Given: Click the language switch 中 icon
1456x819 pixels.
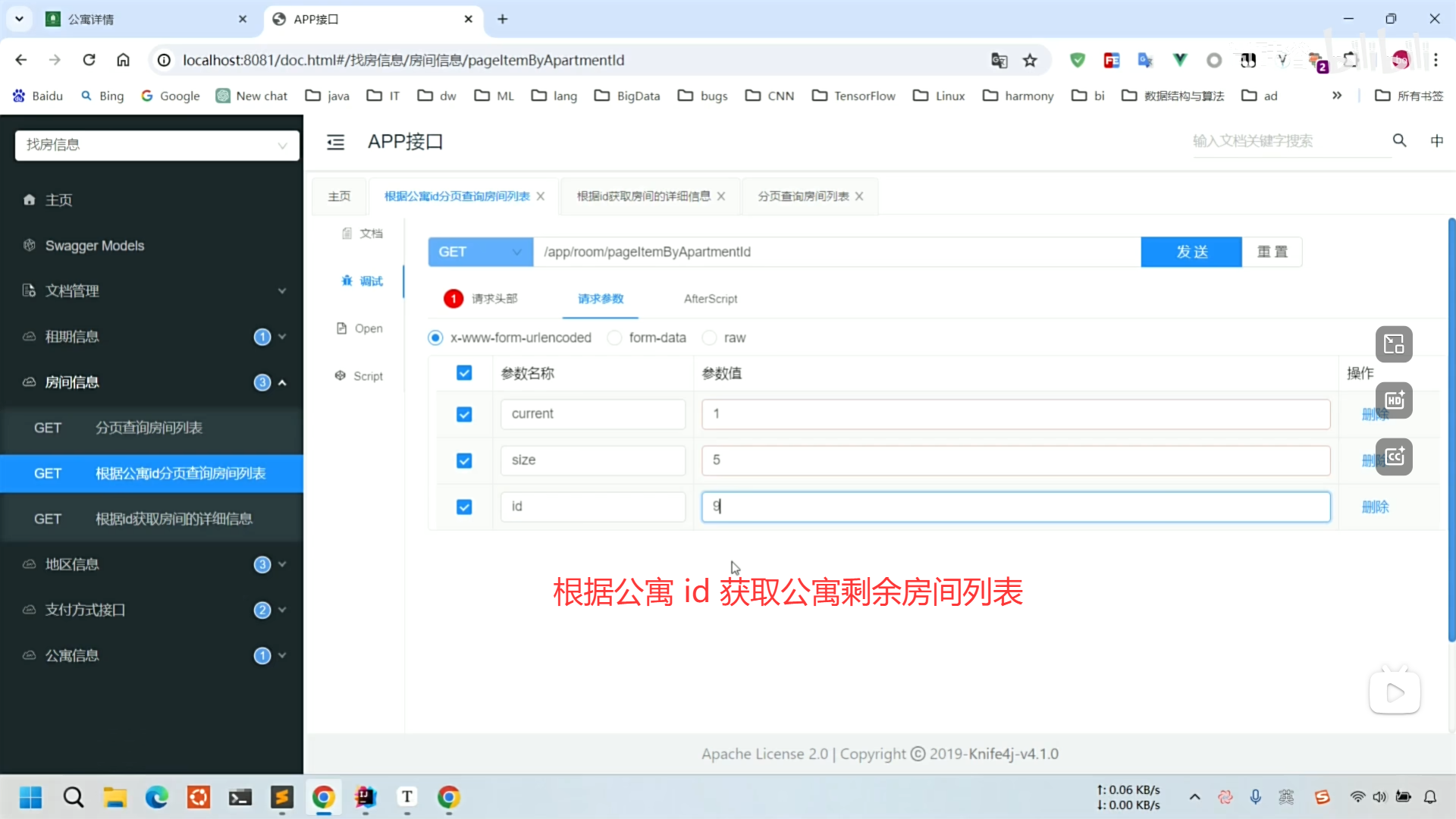Looking at the screenshot, I should [1436, 141].
